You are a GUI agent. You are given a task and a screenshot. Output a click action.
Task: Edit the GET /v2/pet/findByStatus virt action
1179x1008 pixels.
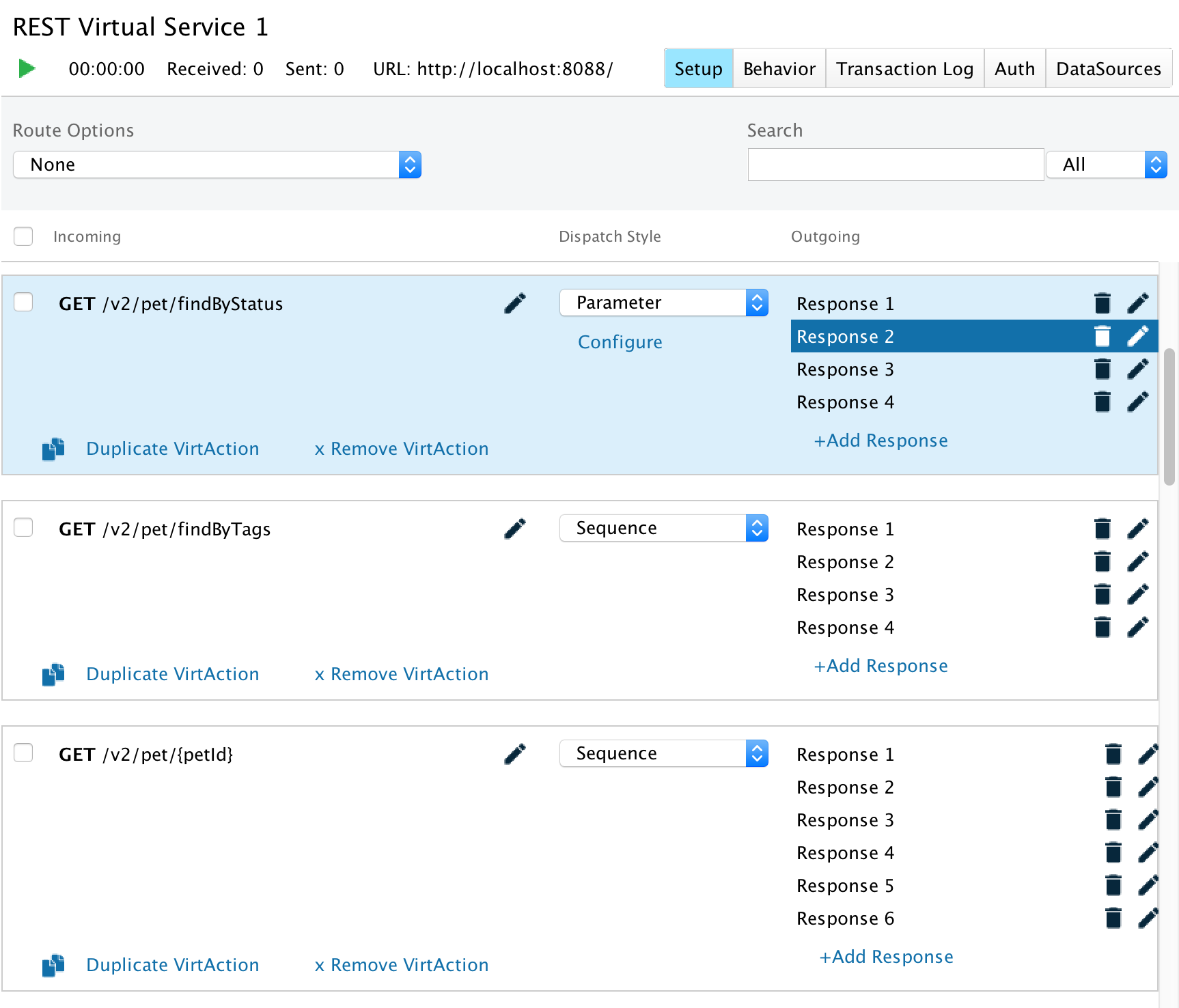click(516, 303)
